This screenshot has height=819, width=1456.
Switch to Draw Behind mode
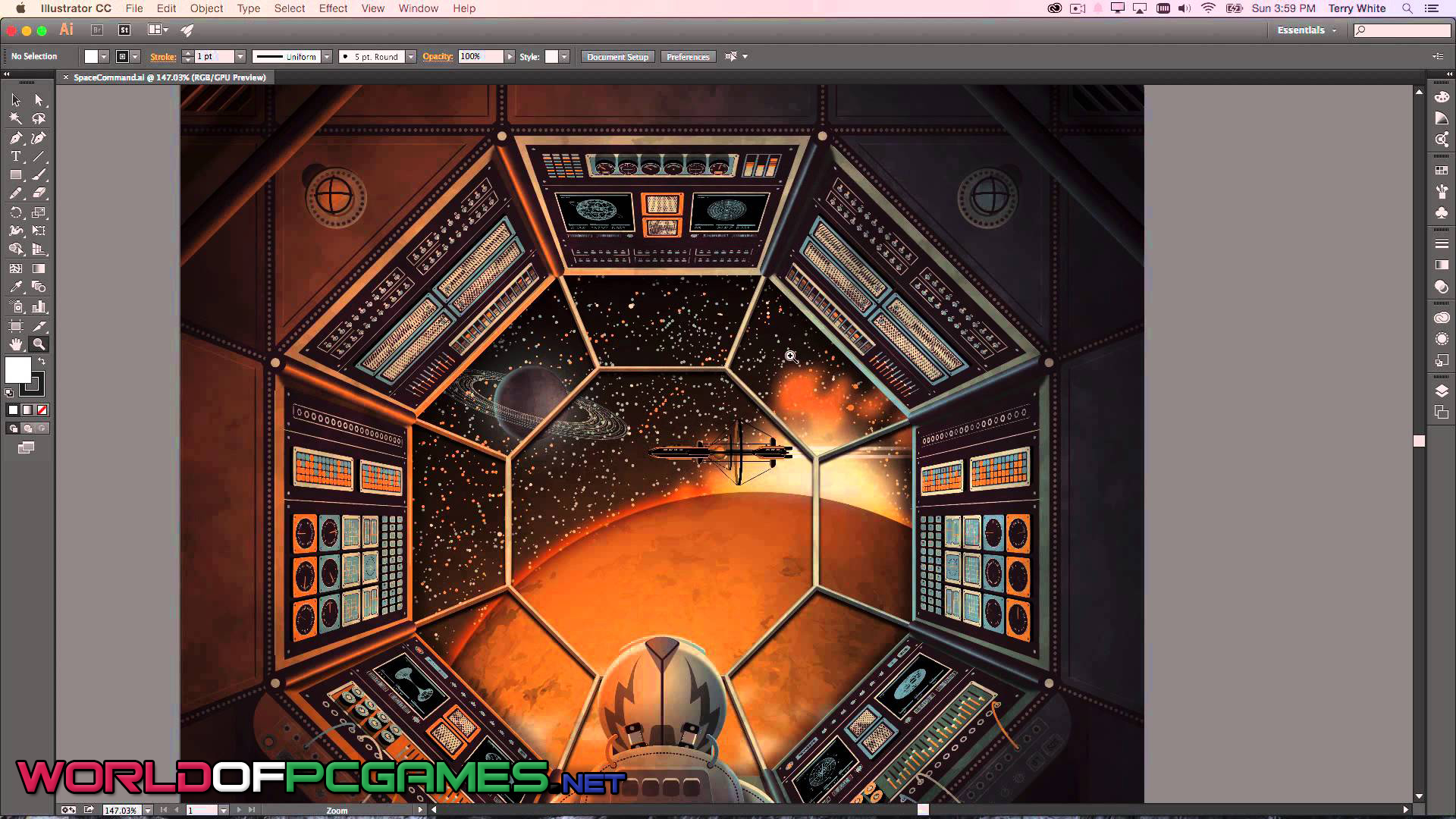click(x=27, y=428)
